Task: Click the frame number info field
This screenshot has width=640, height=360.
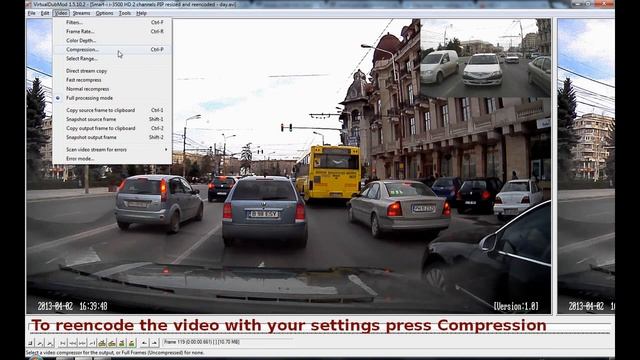Action: 228,342
